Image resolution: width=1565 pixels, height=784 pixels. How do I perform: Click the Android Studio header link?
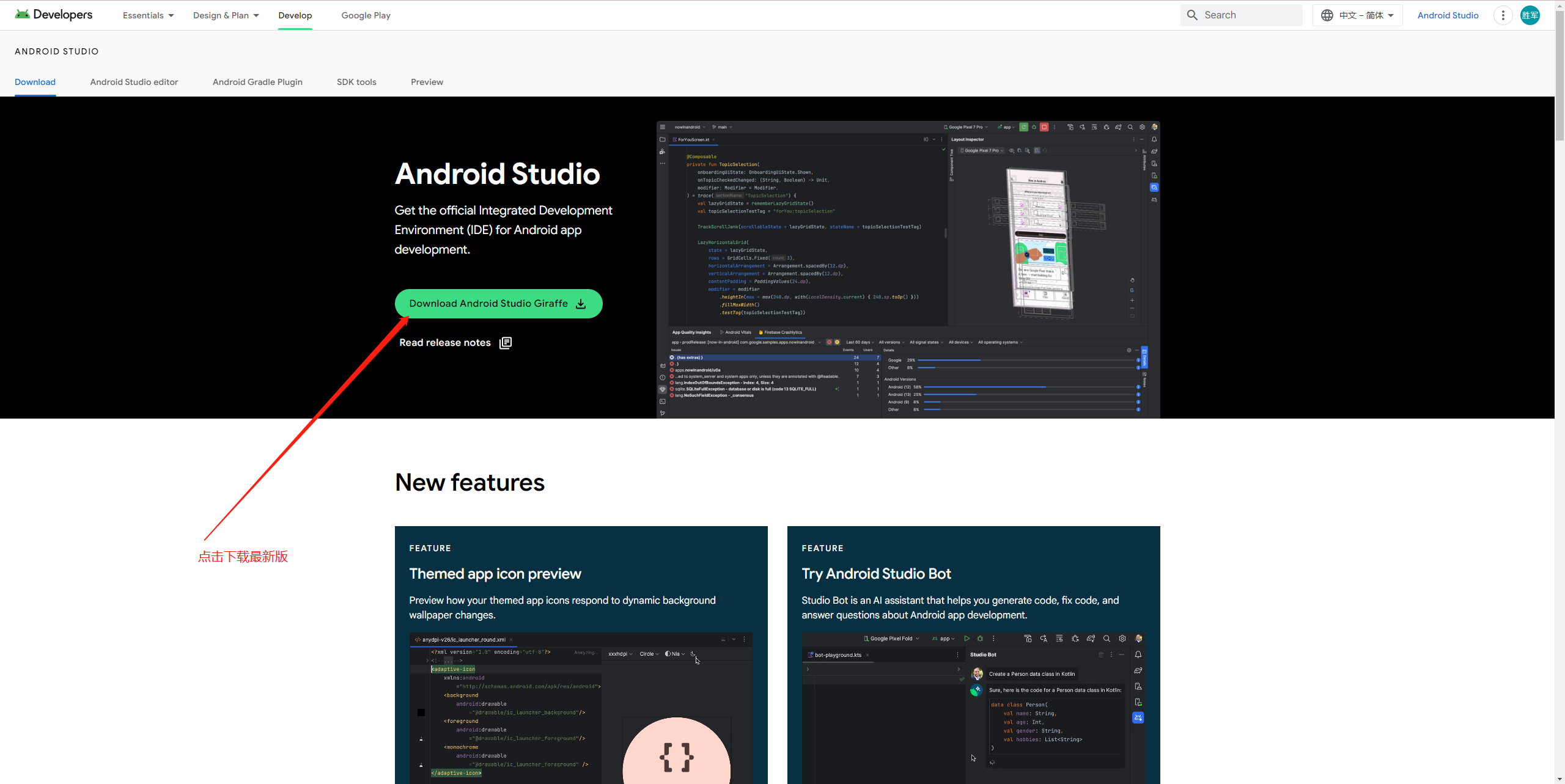coord(1448,15)
